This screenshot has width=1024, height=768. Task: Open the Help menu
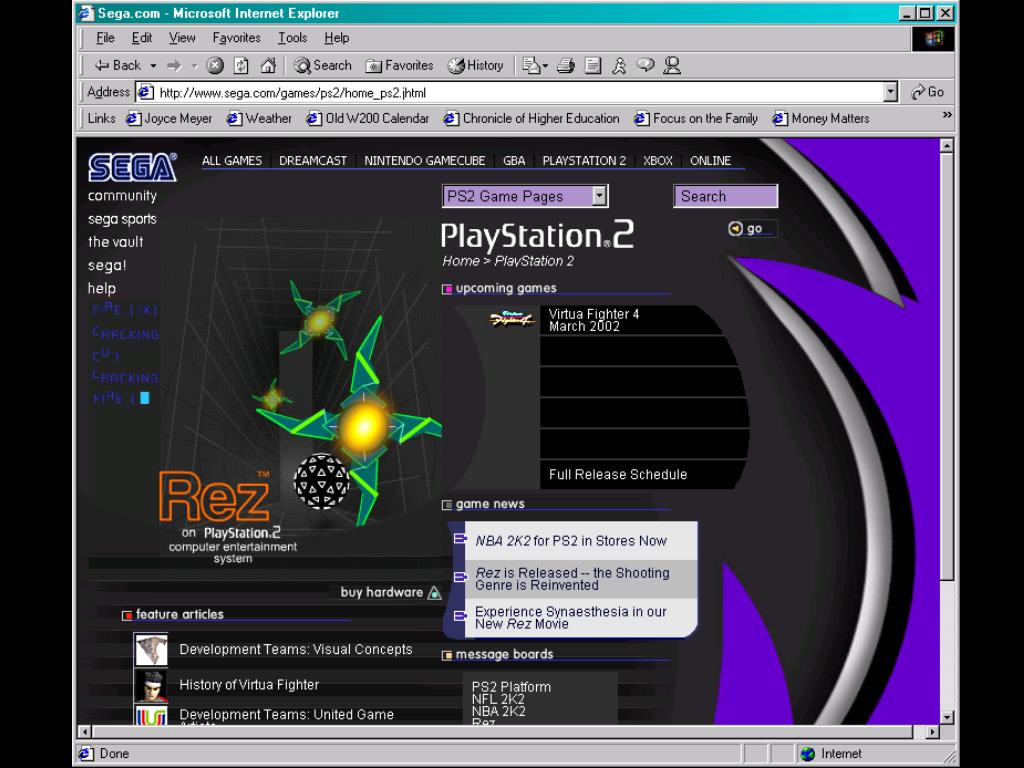pyautogui.click(x=336, y=38)
